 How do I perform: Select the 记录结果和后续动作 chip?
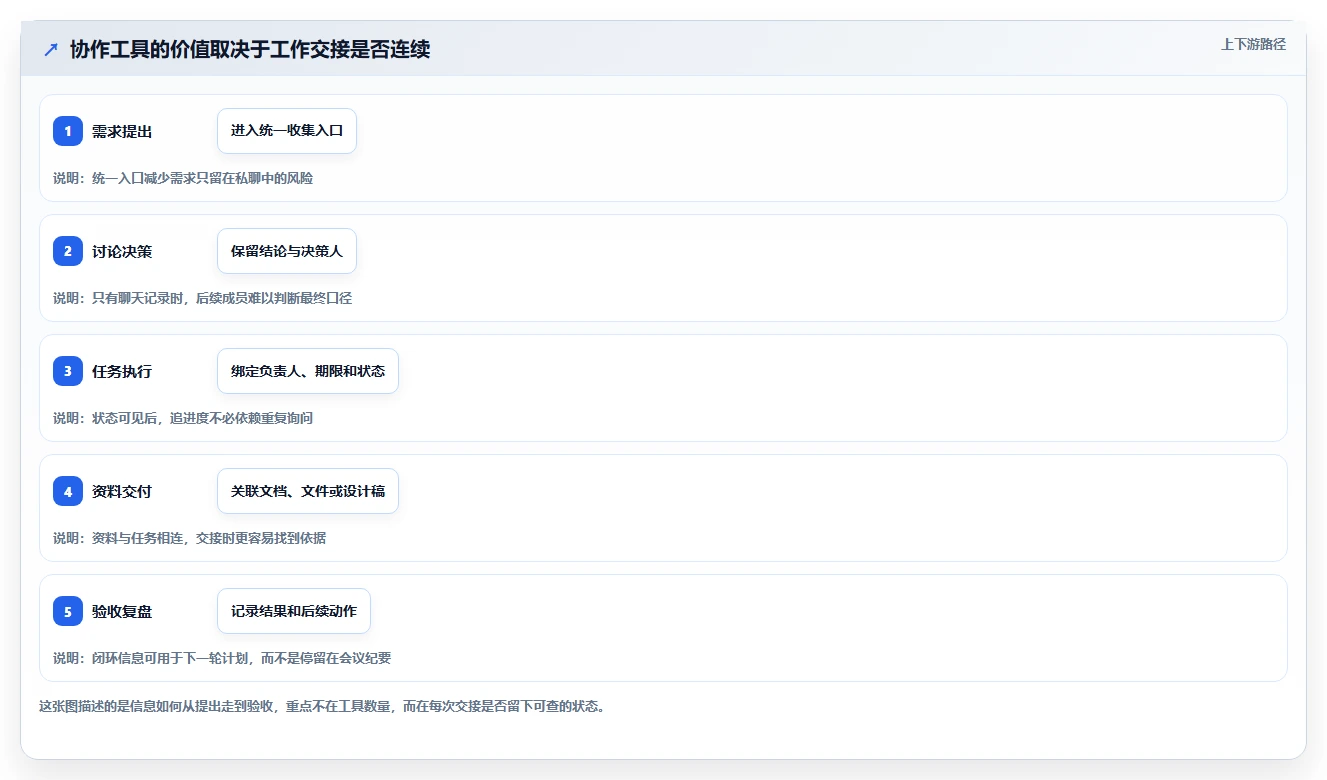(294, 611)
